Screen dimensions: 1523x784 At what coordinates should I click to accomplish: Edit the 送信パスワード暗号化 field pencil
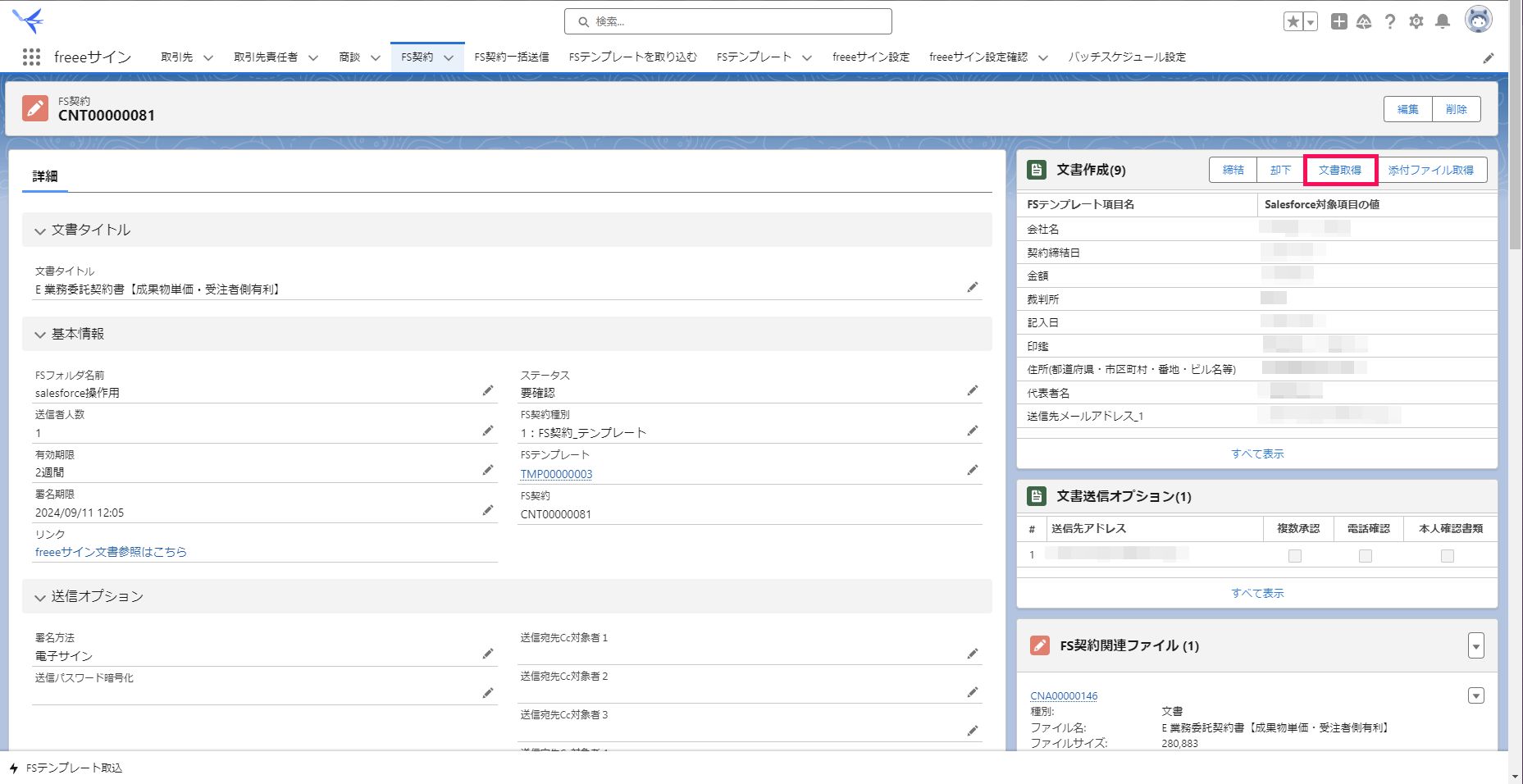pyautogui.click(x=488, y=693)
